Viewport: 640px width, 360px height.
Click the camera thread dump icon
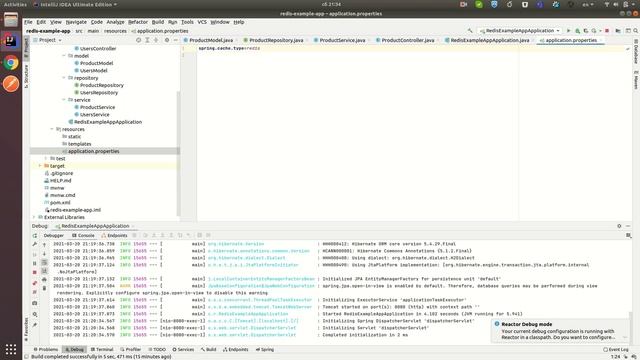[35, 303]
